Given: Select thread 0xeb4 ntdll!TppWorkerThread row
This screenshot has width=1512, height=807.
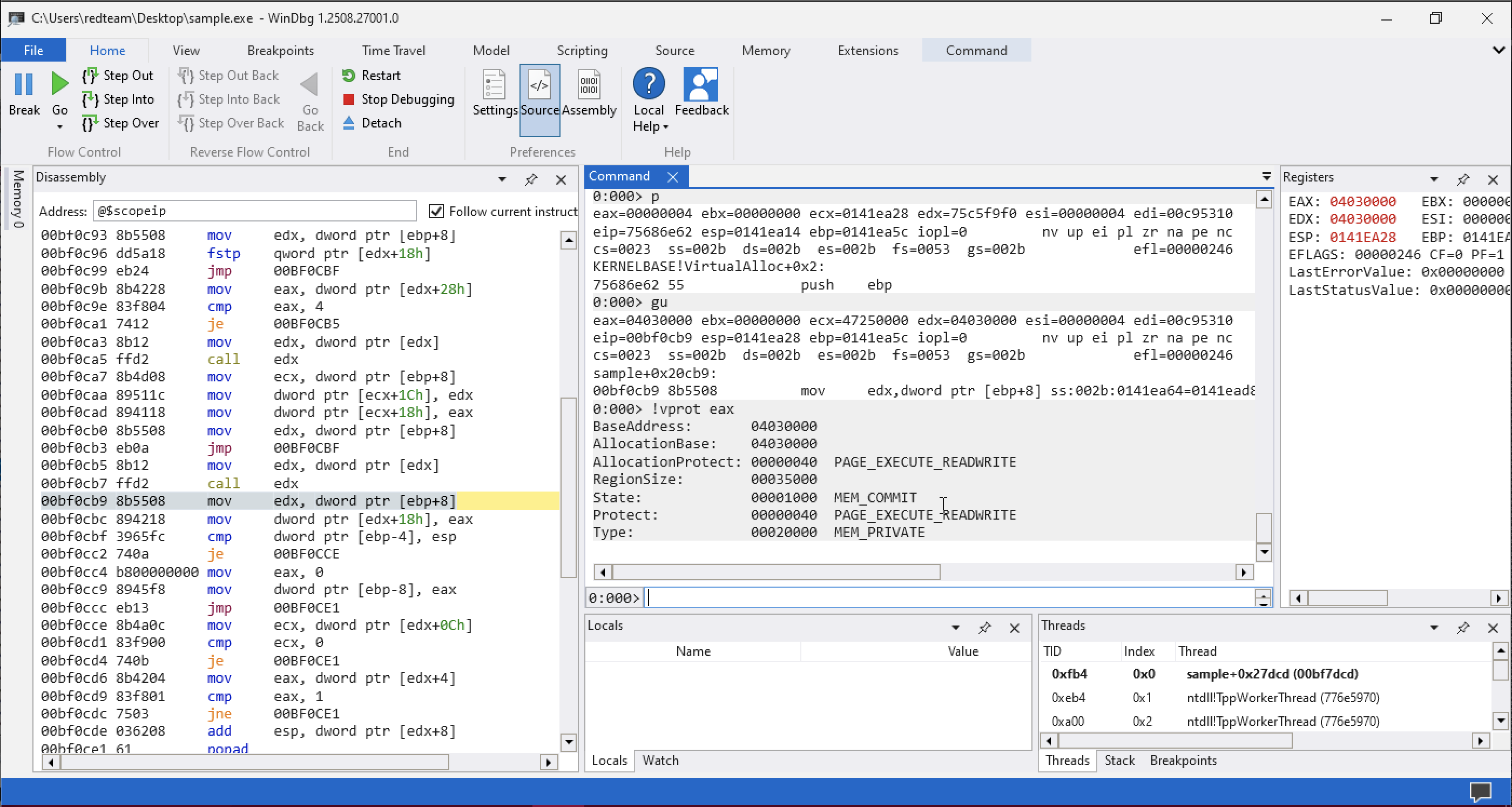Looking at the screenshot, I should [x=1265, y=698].
